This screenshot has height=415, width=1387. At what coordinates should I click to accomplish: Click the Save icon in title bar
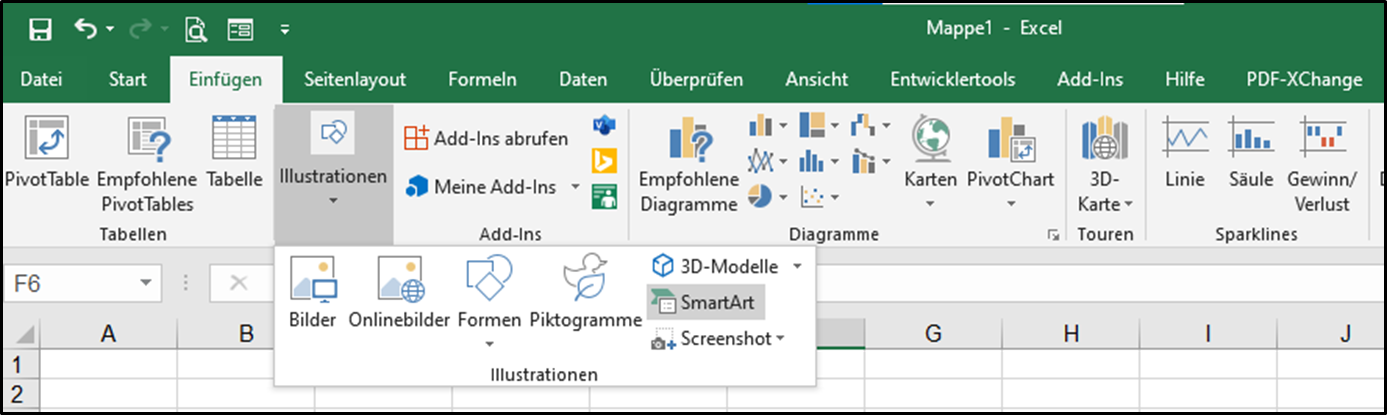pos(41,30)
